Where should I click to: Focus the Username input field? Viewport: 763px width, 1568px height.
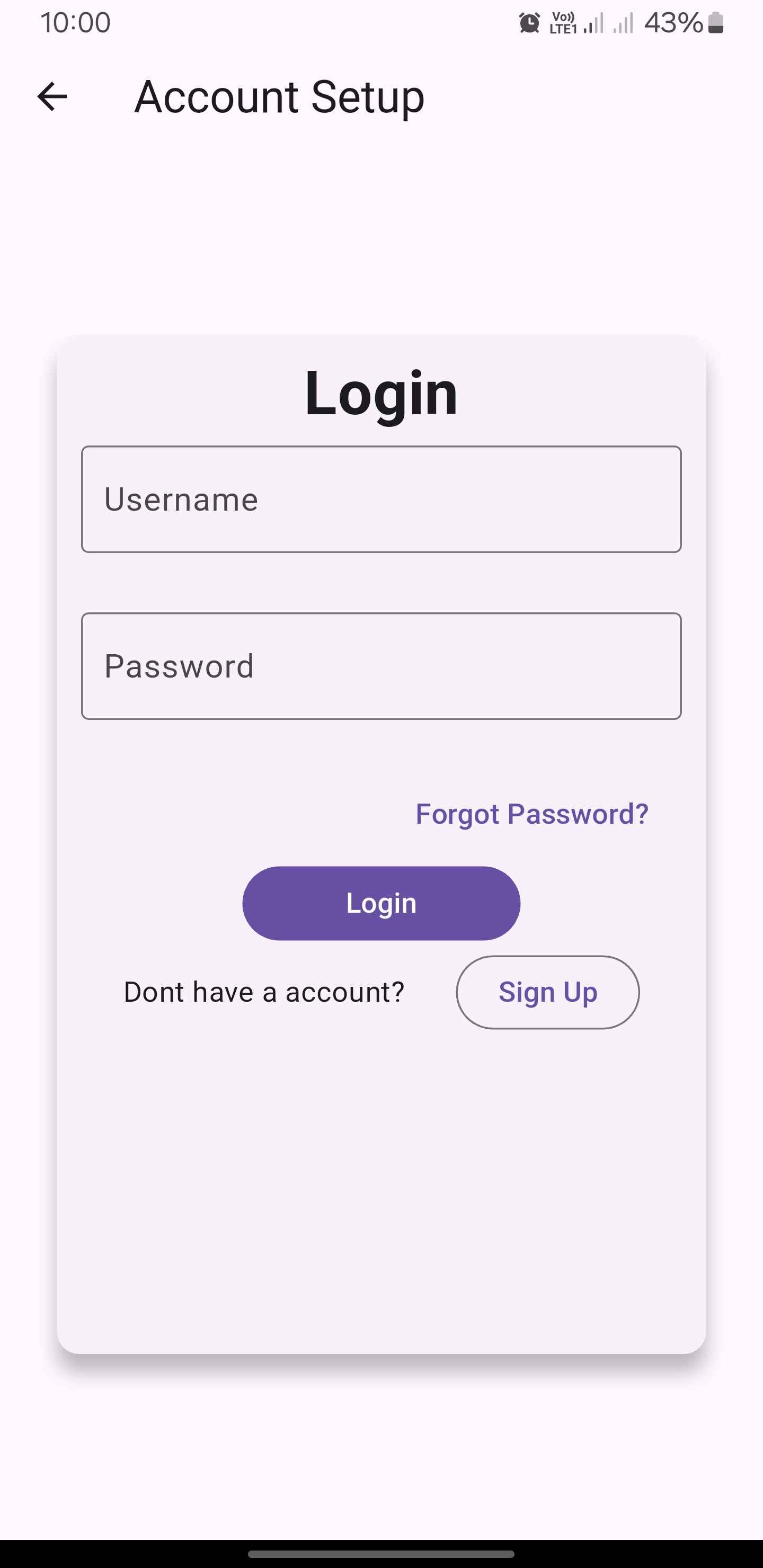click(381, 499)
